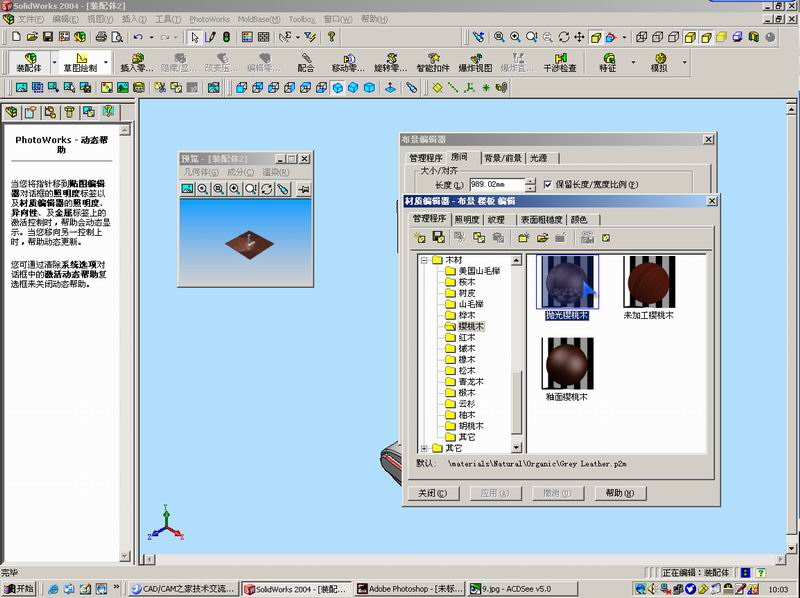The width and height of the screenshot is (800, 598).
Task: Open Print Preview from the standard toolbar
Action: pos(117,37)
